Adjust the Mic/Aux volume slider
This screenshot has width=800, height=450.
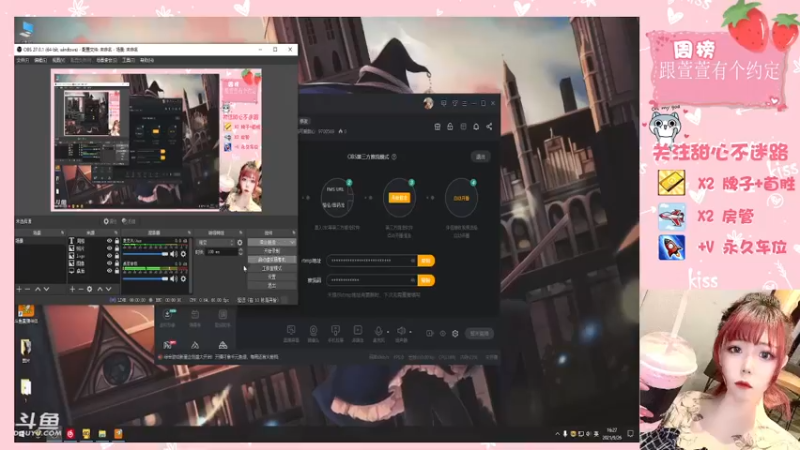point(145,254)
